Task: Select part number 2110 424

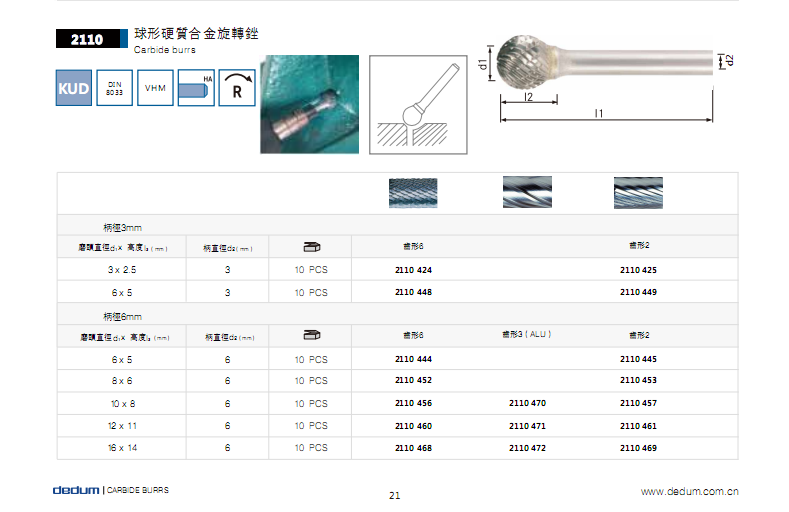Action: click(x=413, y=270)
